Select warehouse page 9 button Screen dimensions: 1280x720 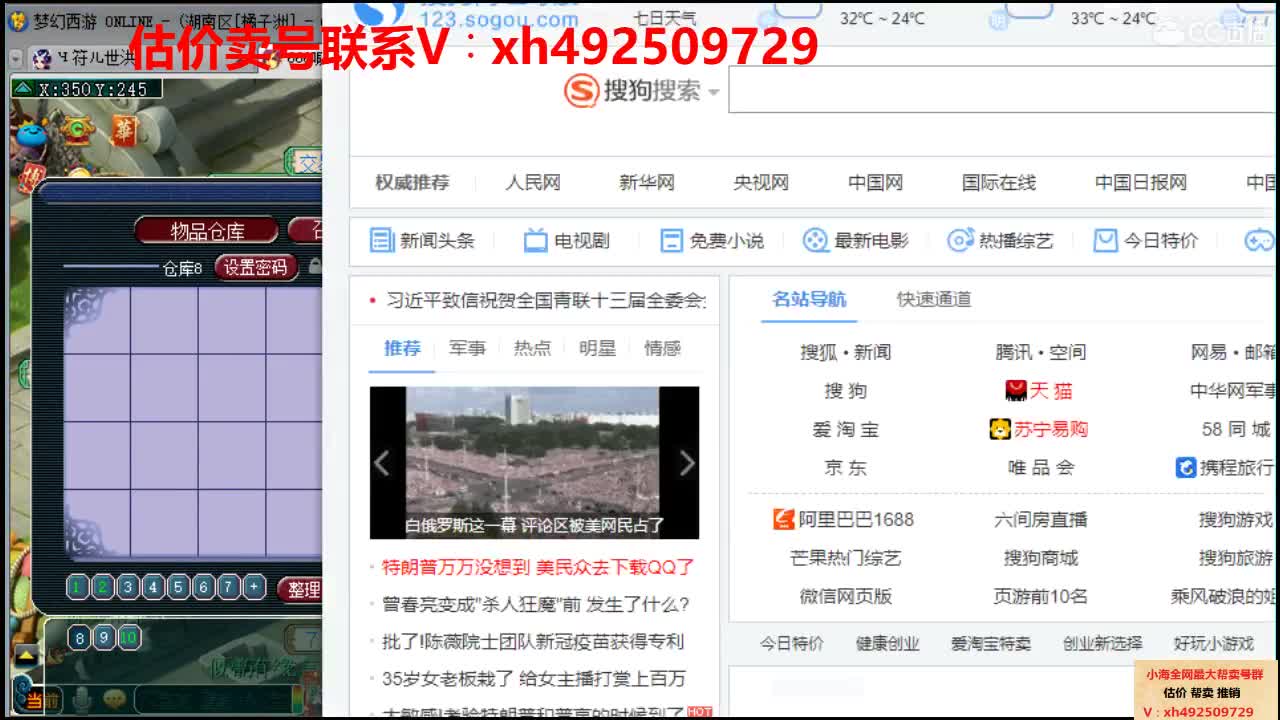[104, 638]
